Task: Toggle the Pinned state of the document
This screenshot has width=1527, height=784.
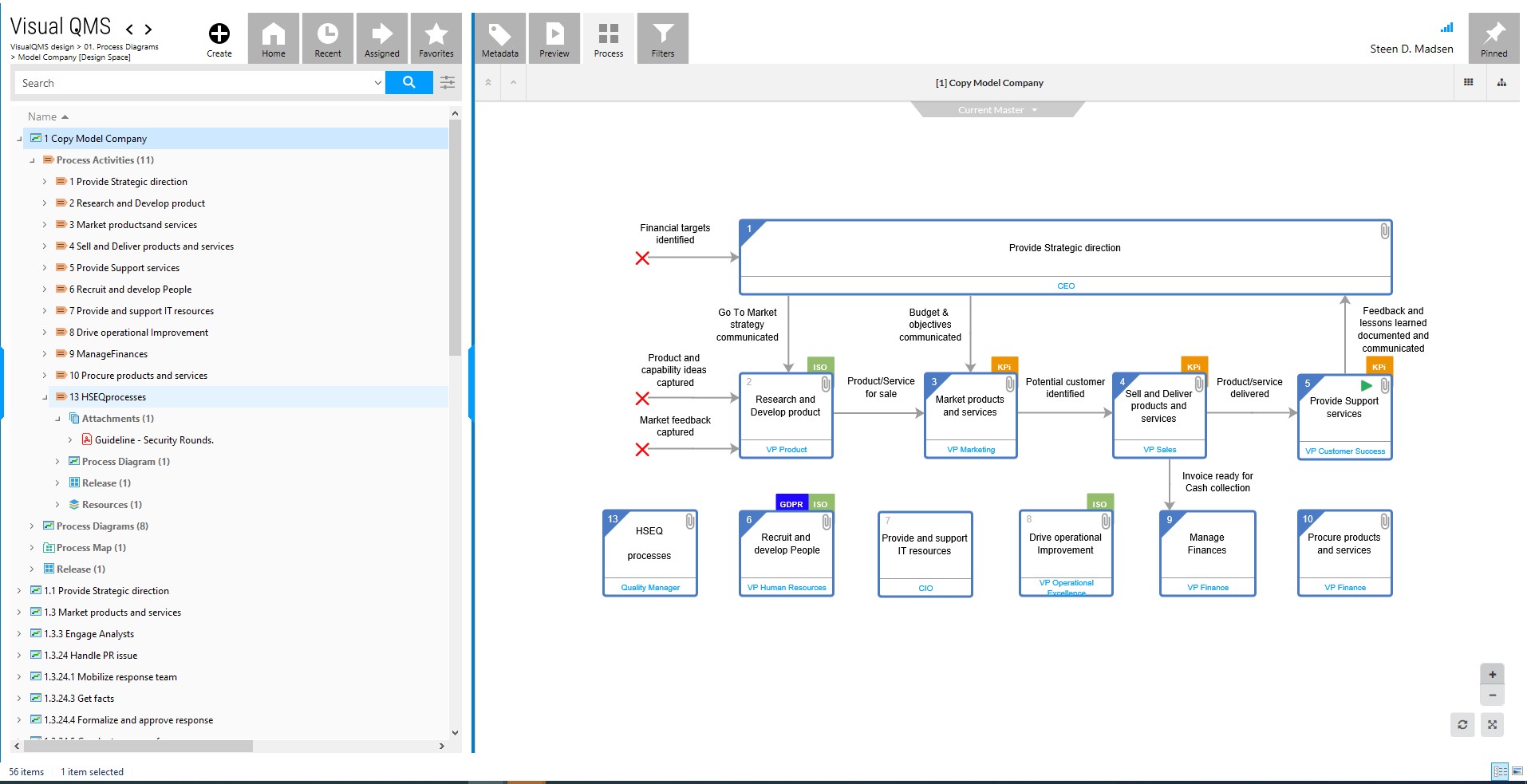Action: tap(1493, 37)
